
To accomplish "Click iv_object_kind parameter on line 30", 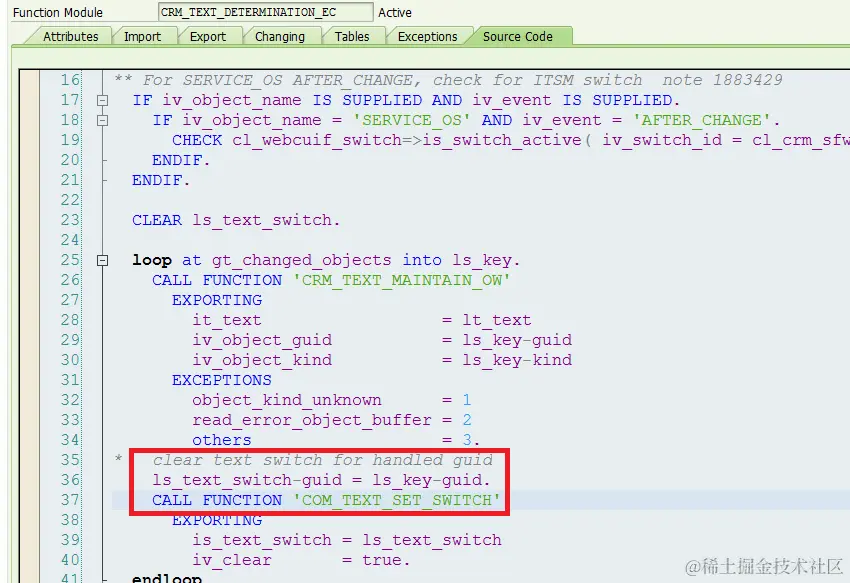I will click(262, 360).
